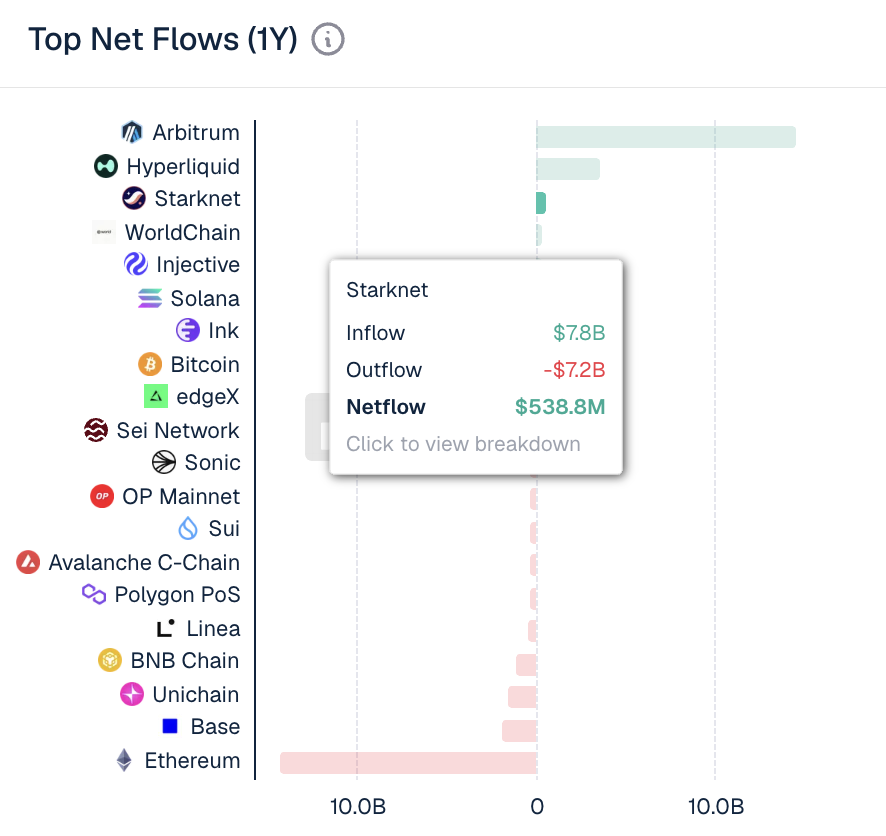Viewport: 886px width, 836px height.
Task: Click the Solana label text
Action: (x=205, y=299)
